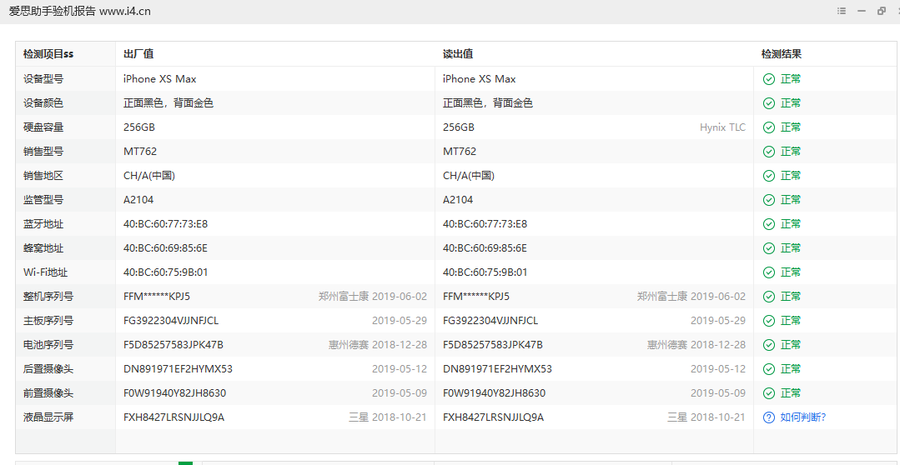The width and height of the screenshot is (900, 465).
Task: Click 正面黑色，背面金色 in 出厂值 column
Action: pos(168,103)
